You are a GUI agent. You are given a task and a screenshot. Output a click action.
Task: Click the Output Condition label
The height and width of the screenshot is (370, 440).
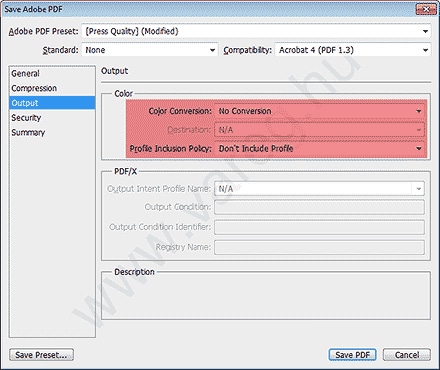click(x=178, y=207)
